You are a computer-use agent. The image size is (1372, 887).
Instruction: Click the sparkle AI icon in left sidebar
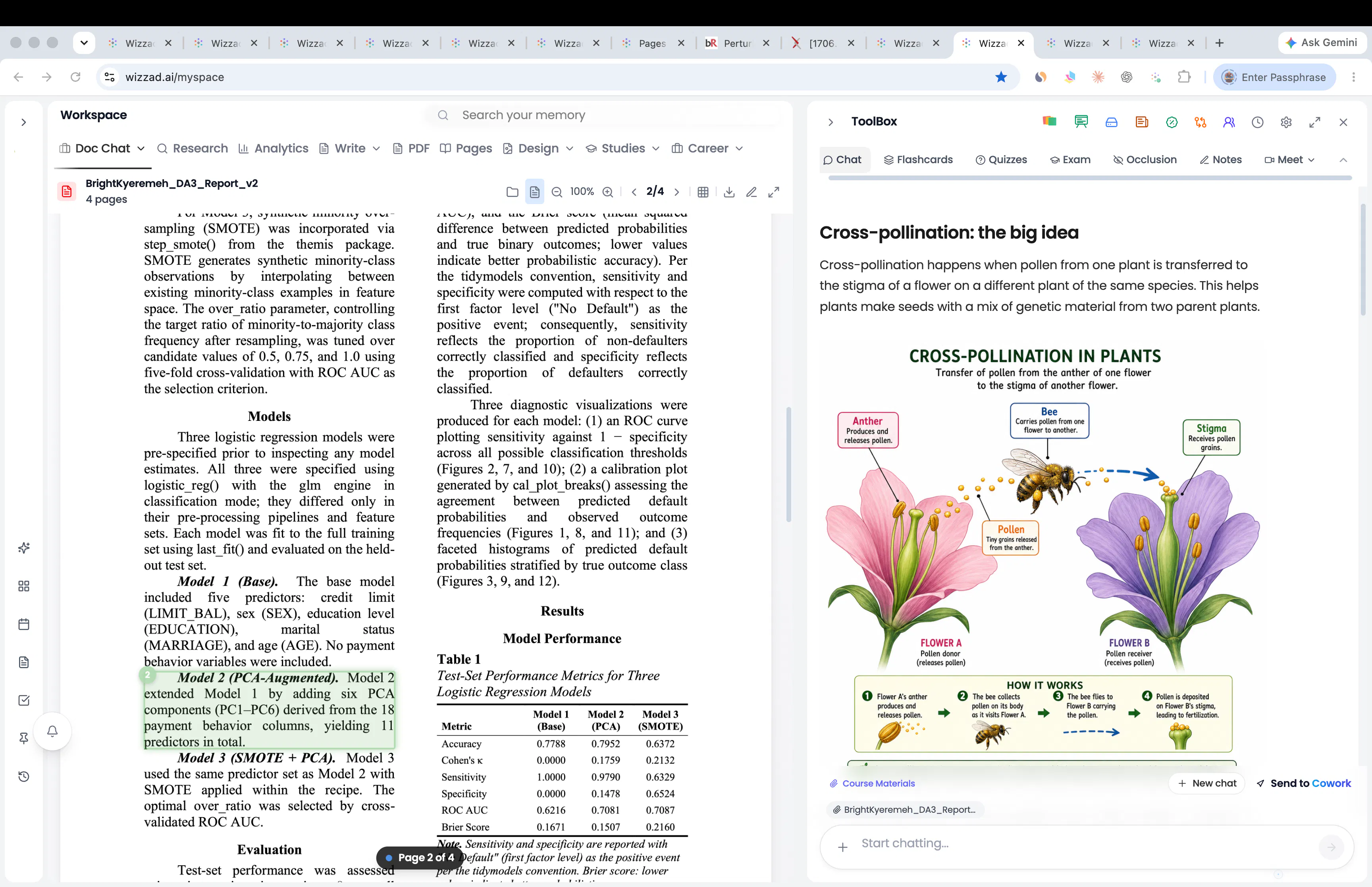point(23,548)
